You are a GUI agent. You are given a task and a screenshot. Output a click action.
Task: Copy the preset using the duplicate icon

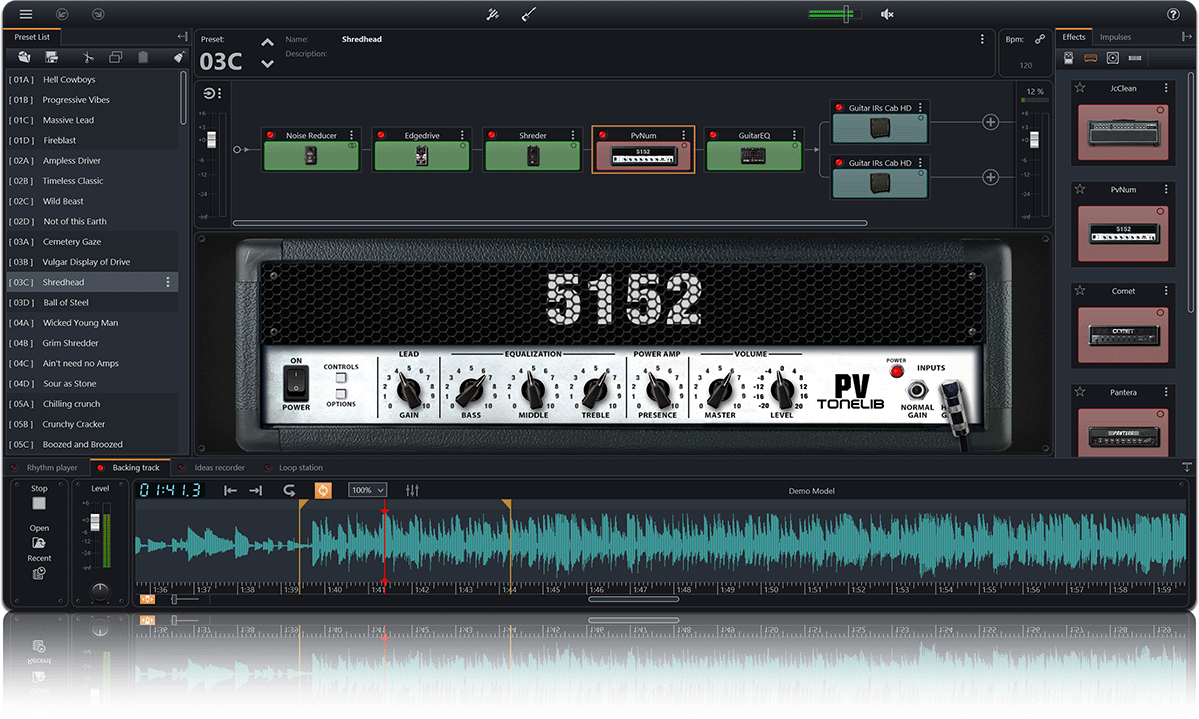(115, 57)
